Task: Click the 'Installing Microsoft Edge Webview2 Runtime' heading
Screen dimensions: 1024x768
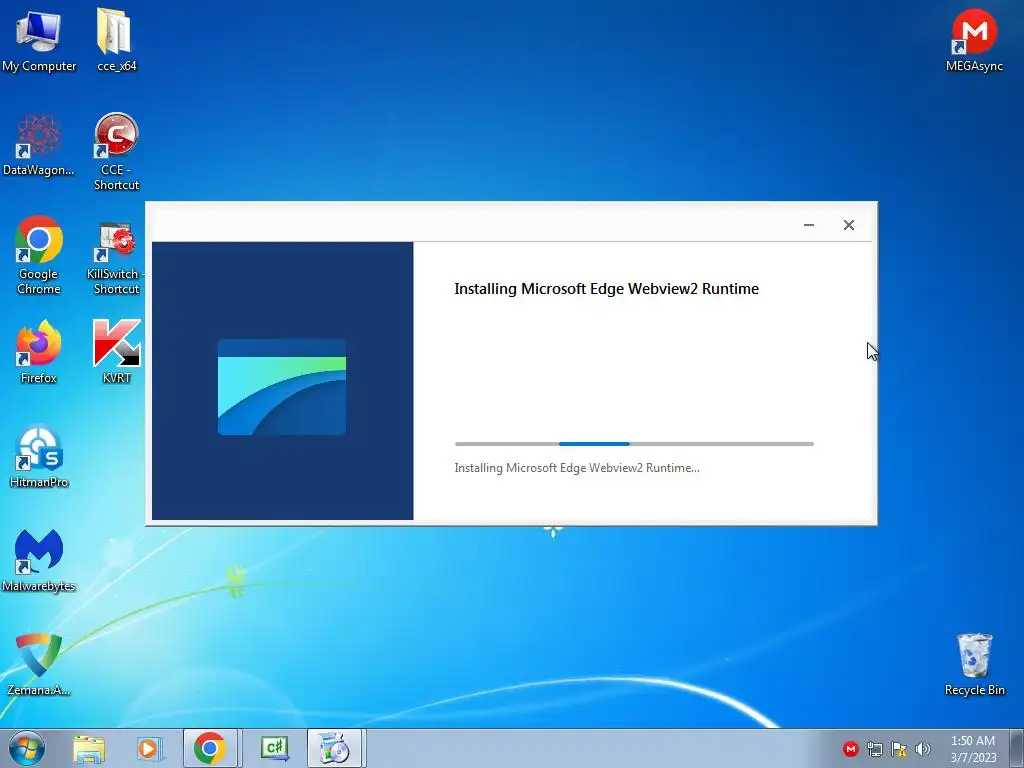Action: [x=607, y=289]
